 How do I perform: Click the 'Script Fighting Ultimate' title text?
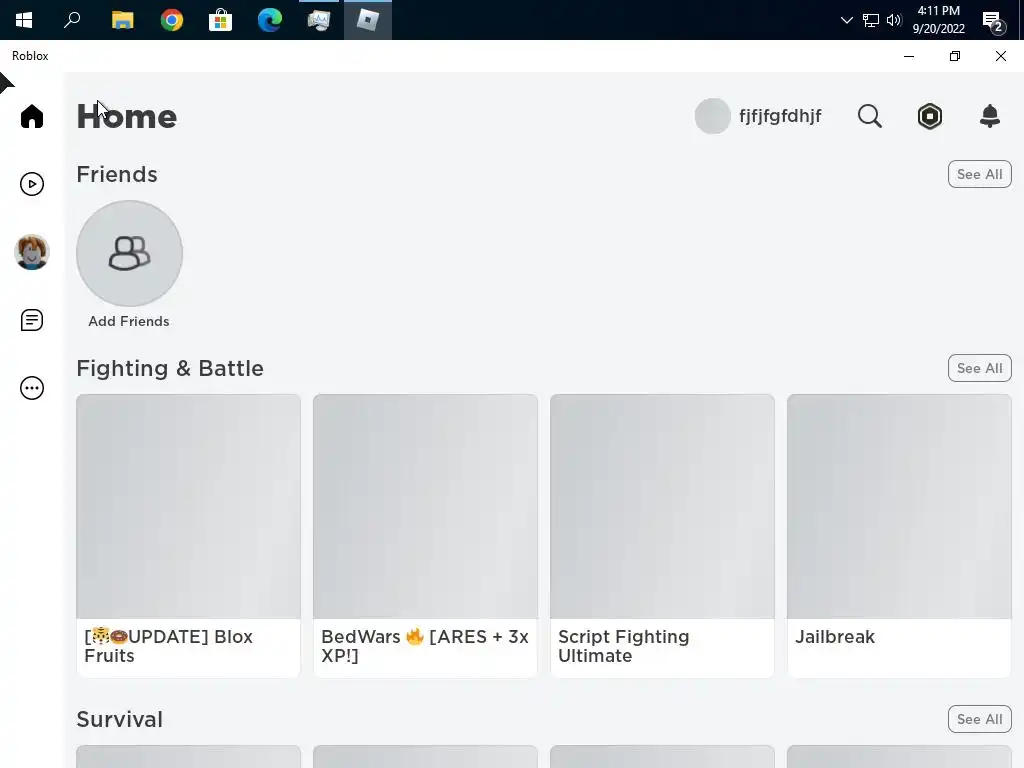point(624,646)
